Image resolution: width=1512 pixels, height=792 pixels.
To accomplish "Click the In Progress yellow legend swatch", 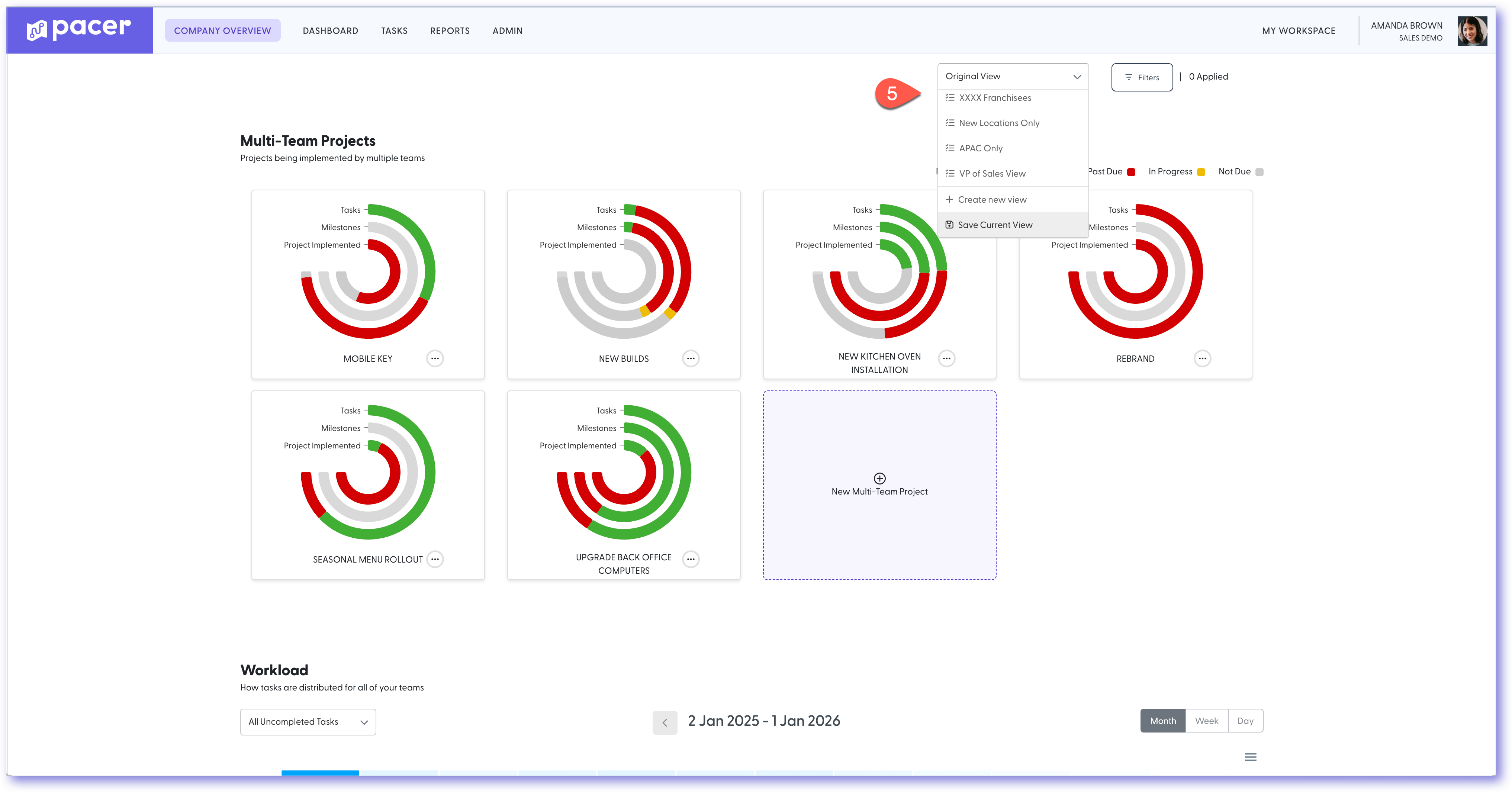I will [x=1201, y=171].
